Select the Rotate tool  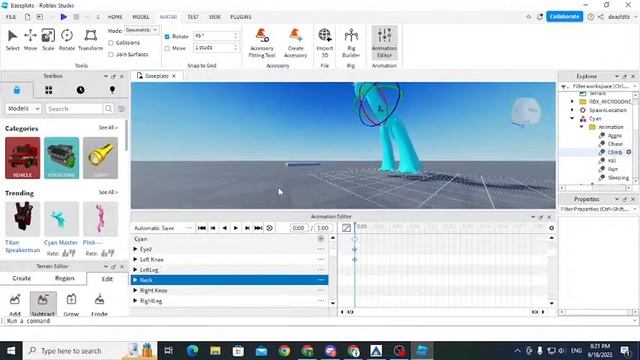[67, 40]
